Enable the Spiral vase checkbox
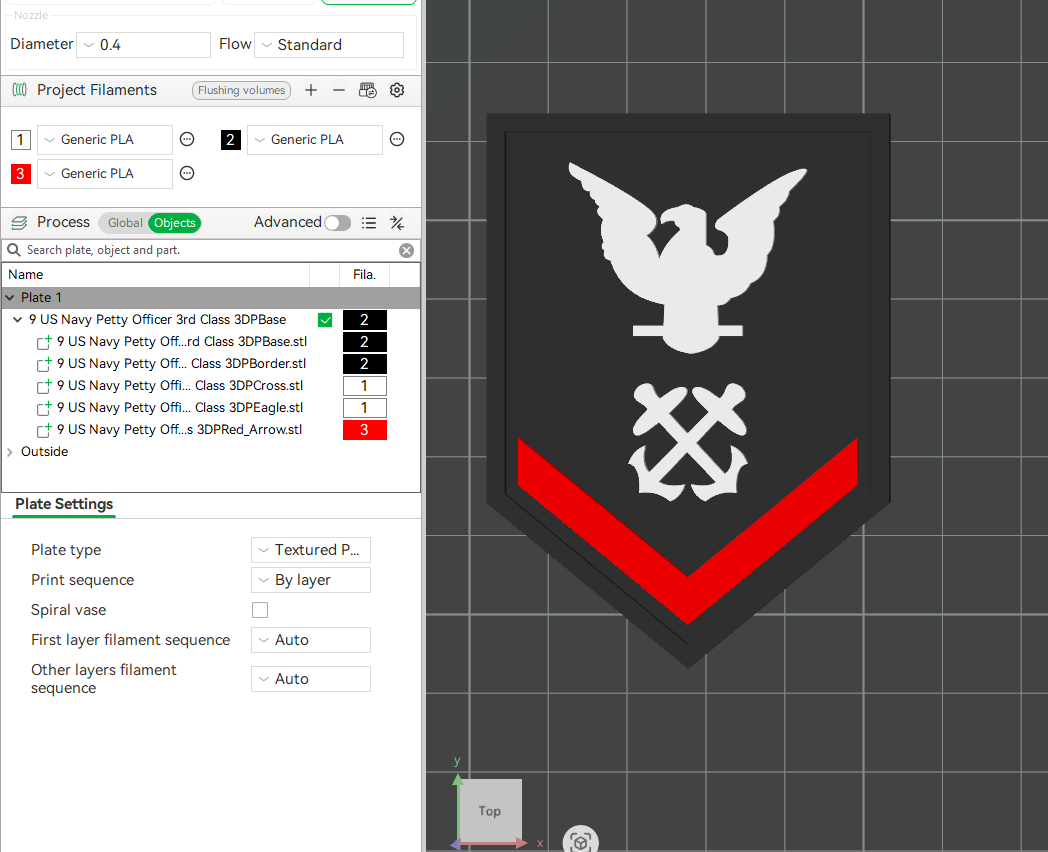 click(259, 609)
